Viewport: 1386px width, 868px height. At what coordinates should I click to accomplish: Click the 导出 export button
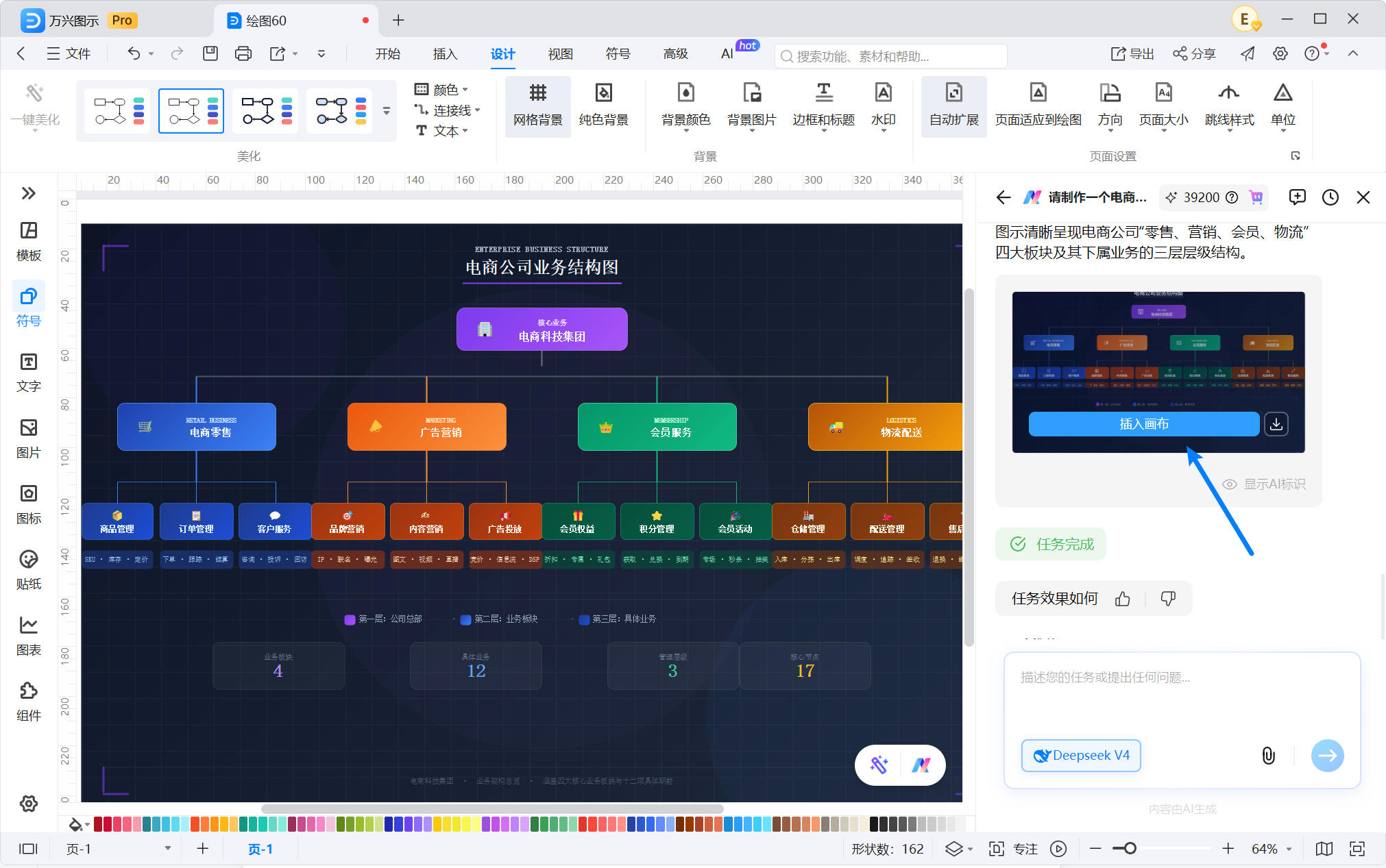1132,53
